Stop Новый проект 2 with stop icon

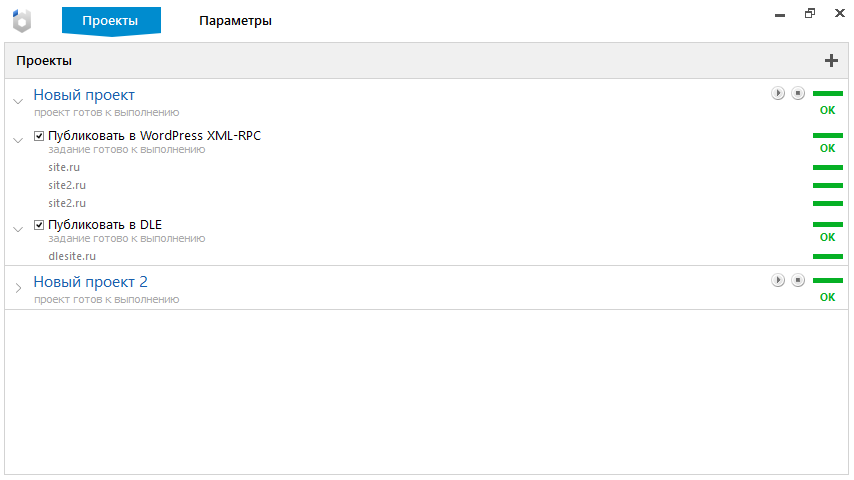pos(798,280)
